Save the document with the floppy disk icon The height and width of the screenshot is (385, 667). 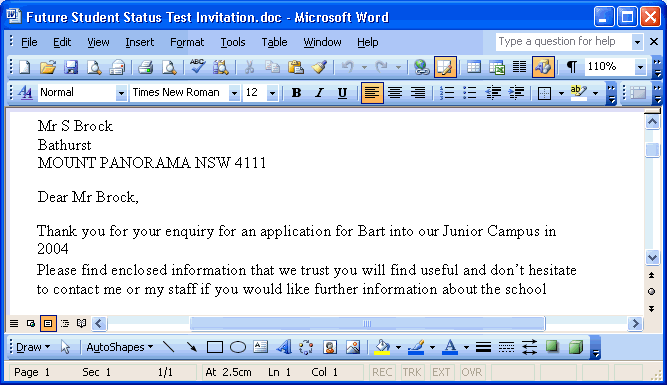coord(71,67)
